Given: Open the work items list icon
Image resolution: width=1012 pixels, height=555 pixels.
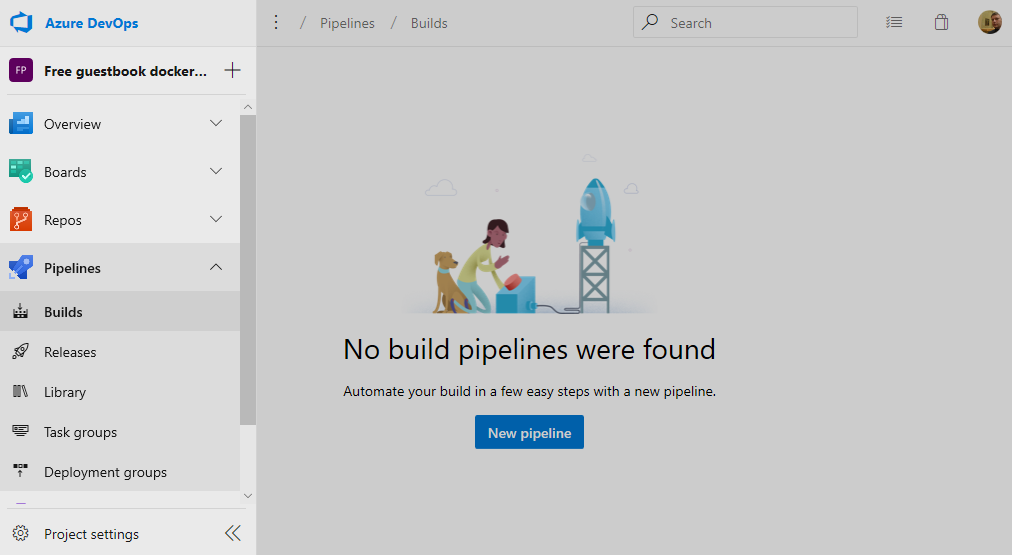Looking at the screenshot, I should pyautogui.click(x=894, y=23).
